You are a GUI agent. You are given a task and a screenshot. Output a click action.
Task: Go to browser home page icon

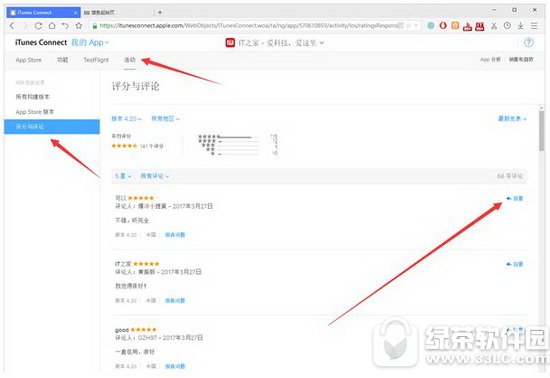[52, 26]
